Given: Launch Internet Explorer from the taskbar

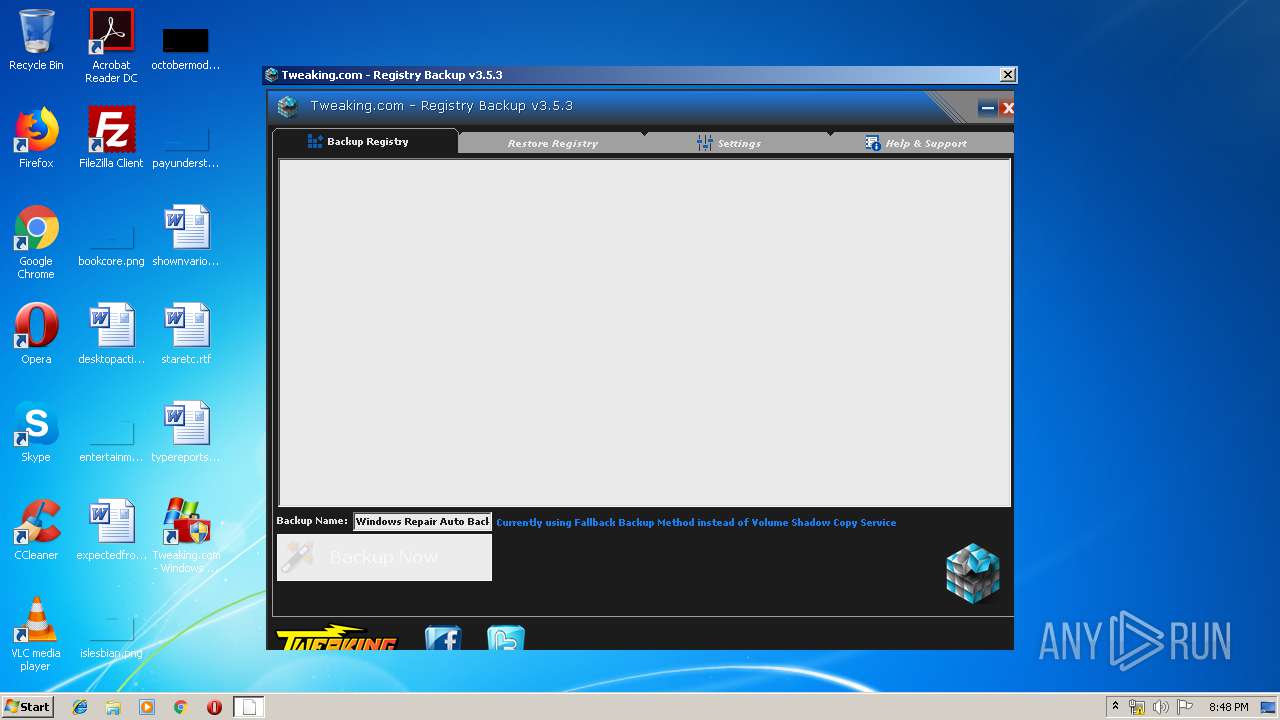Looking at the screenshot, I should click(80, 707).
